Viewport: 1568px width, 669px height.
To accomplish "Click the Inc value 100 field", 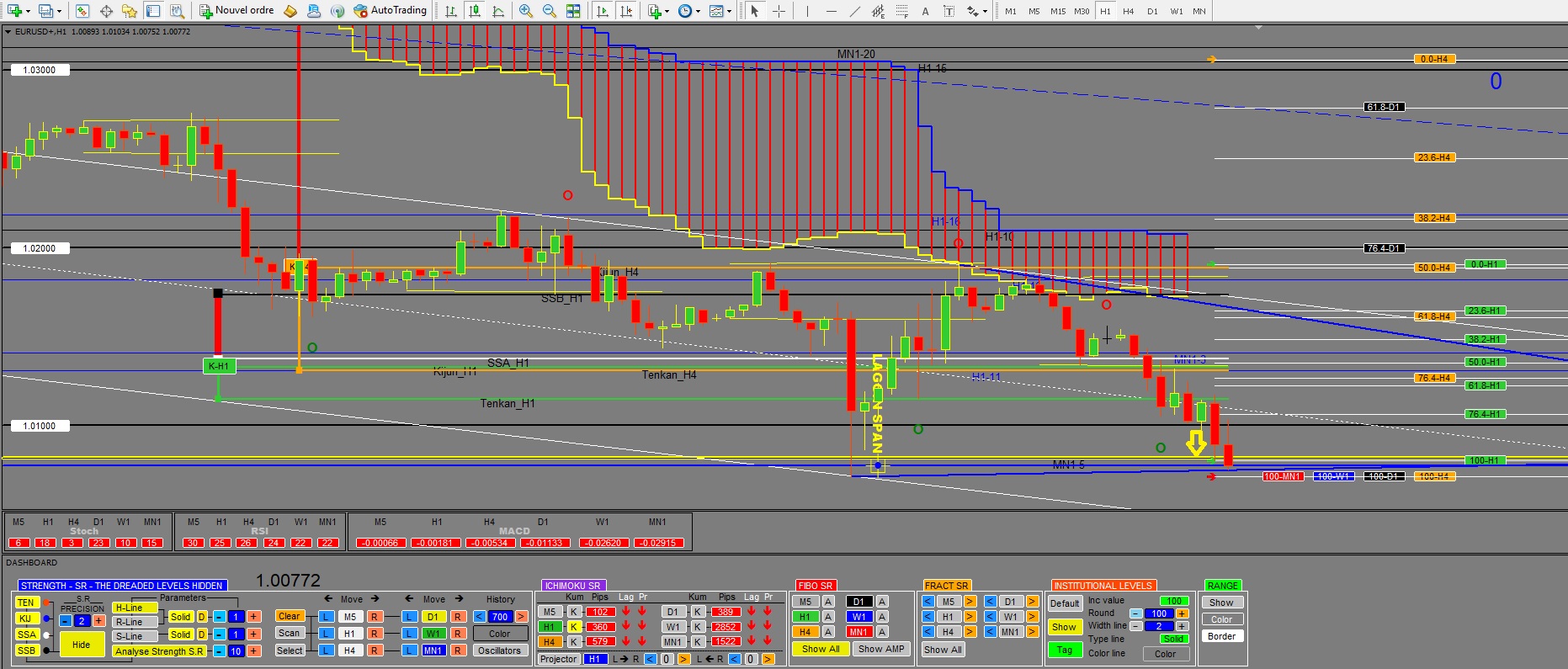I will (x=1173, y=601).
